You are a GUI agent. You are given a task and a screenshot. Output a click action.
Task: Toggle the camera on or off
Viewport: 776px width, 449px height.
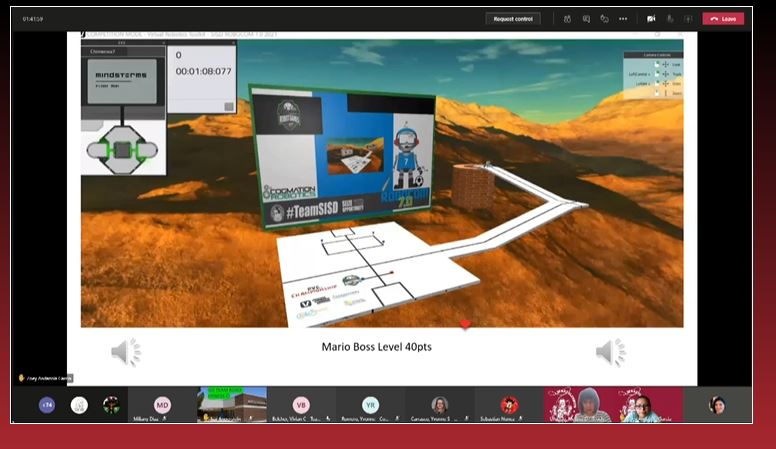click(x=651, y=19)
